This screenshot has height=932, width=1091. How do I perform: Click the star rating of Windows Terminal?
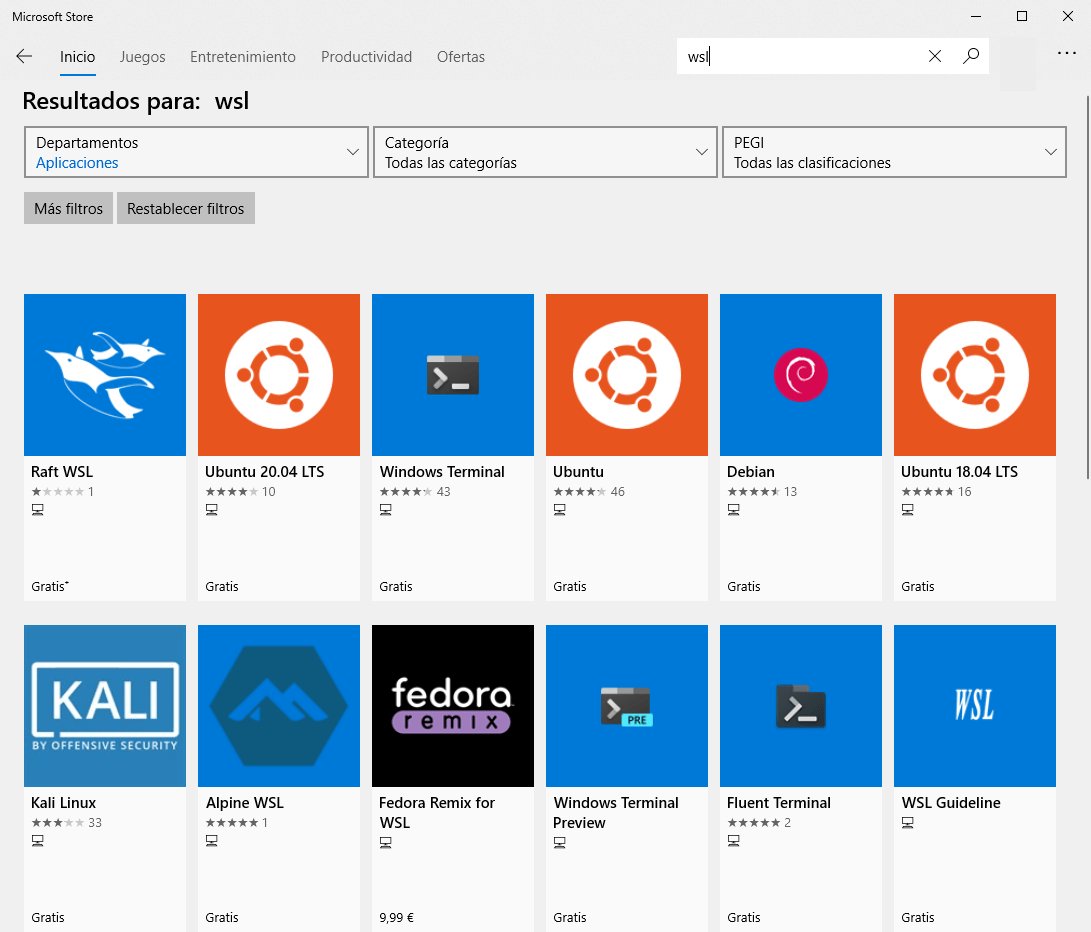tap(406, 491)
